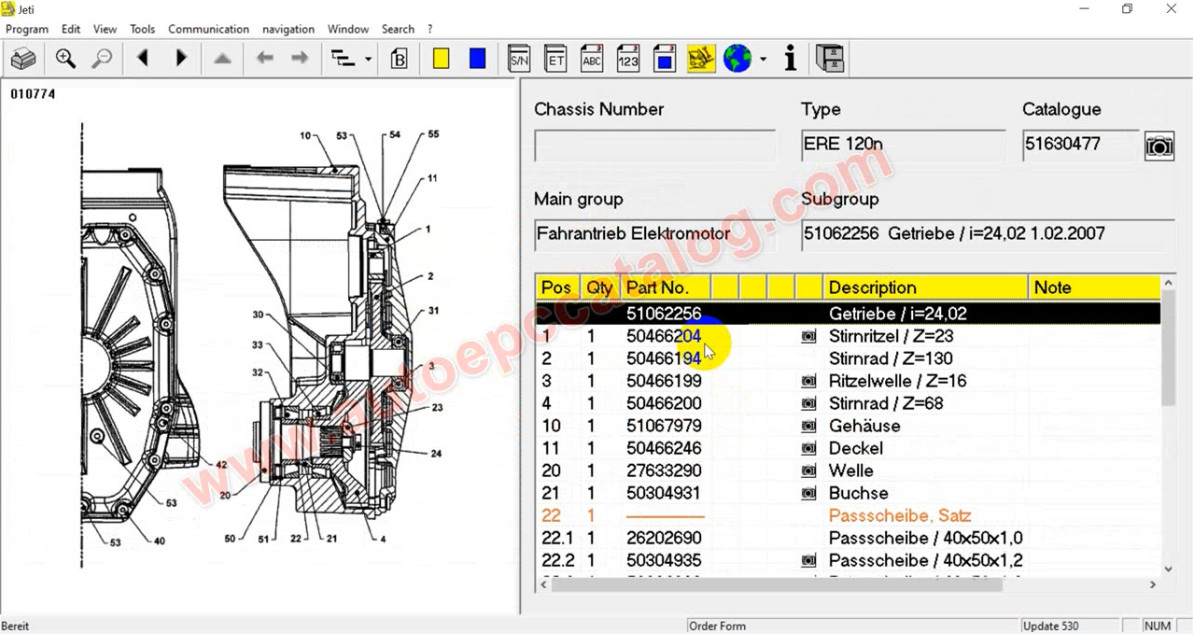1193x634 pixels.
Task: Select the highlighted row 51062256 Getriebe
Action: tap(848, 314)
